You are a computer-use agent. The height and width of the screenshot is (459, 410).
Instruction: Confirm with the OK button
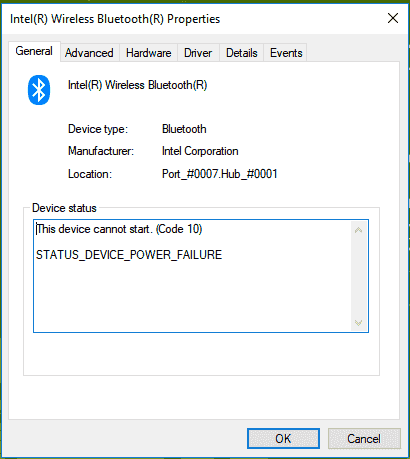click(x=283, y=439)
